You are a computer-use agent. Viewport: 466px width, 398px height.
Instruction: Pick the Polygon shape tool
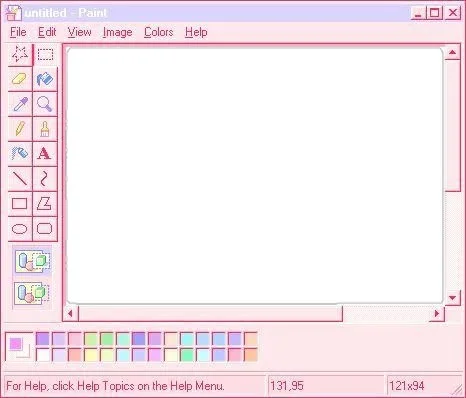45,204
